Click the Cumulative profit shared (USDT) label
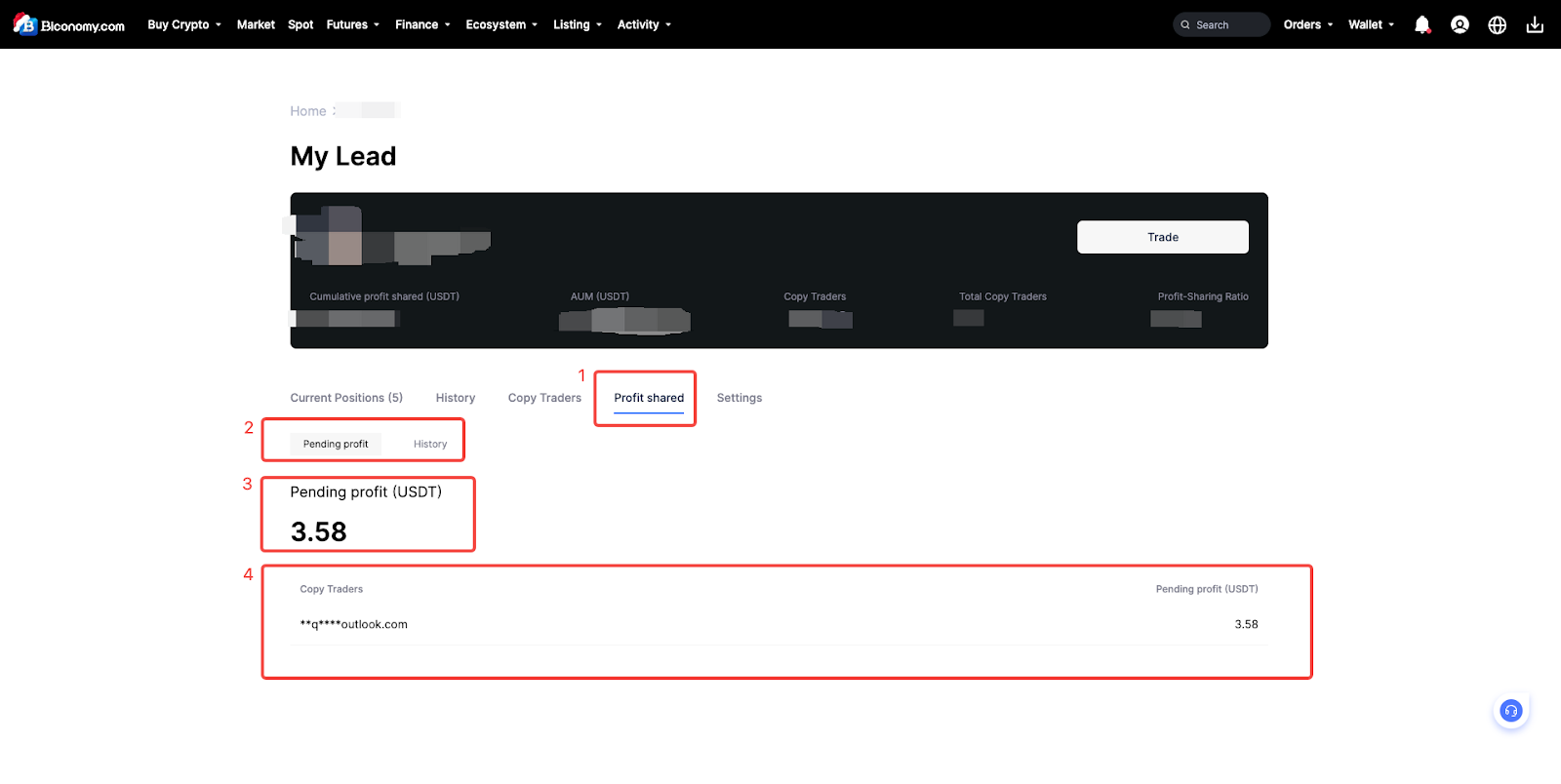 (384, 296)
